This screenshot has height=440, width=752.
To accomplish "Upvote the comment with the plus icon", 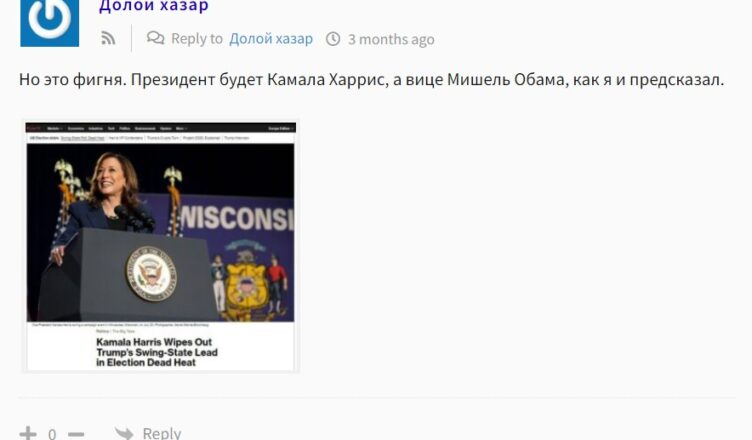I will click(x=28, y=433).
